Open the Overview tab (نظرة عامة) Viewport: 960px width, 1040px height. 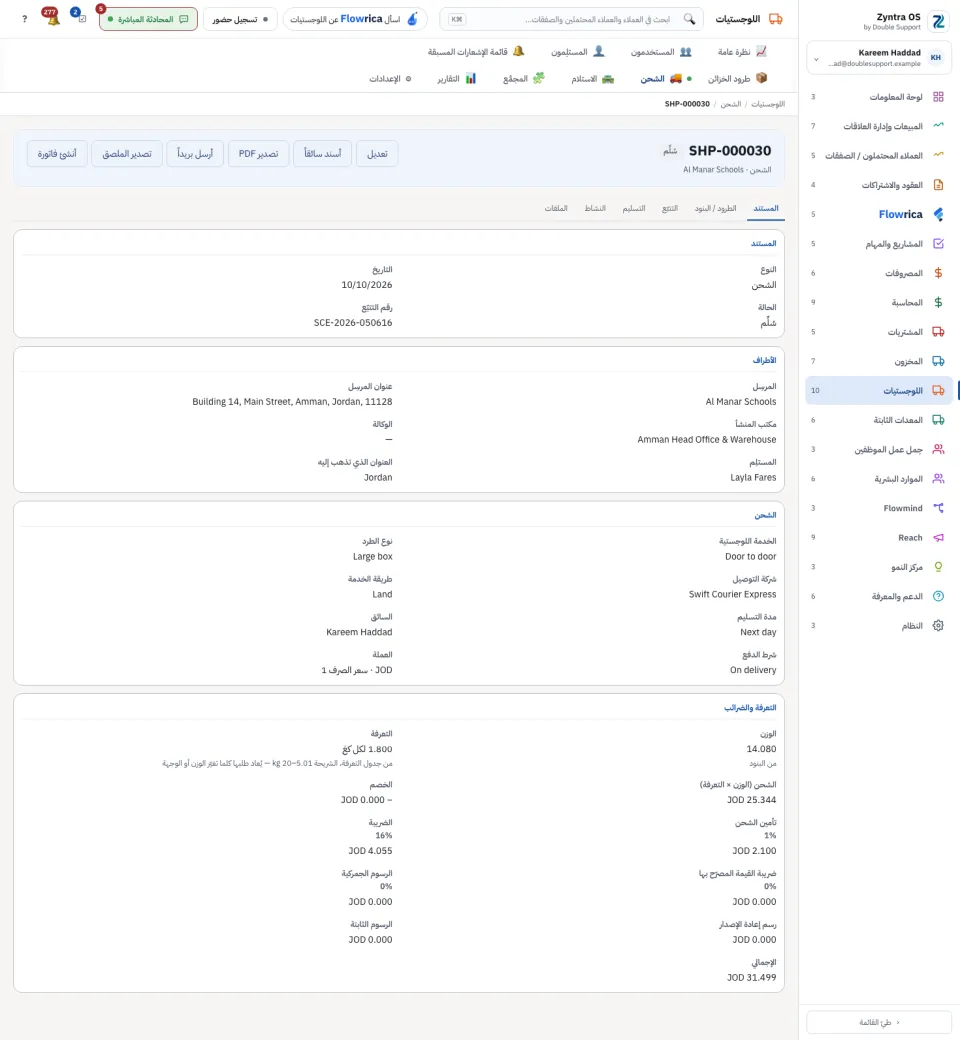742,52
